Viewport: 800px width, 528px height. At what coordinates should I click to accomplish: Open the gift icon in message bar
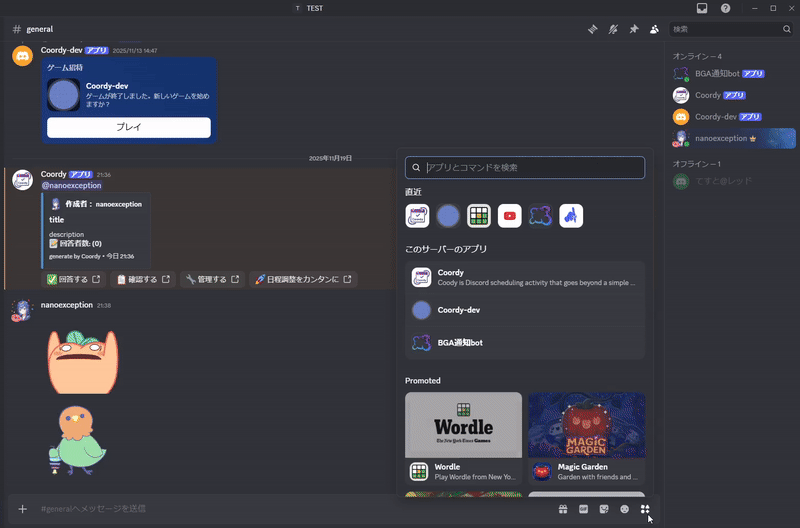pyautogui.click(x=563, y=509)
